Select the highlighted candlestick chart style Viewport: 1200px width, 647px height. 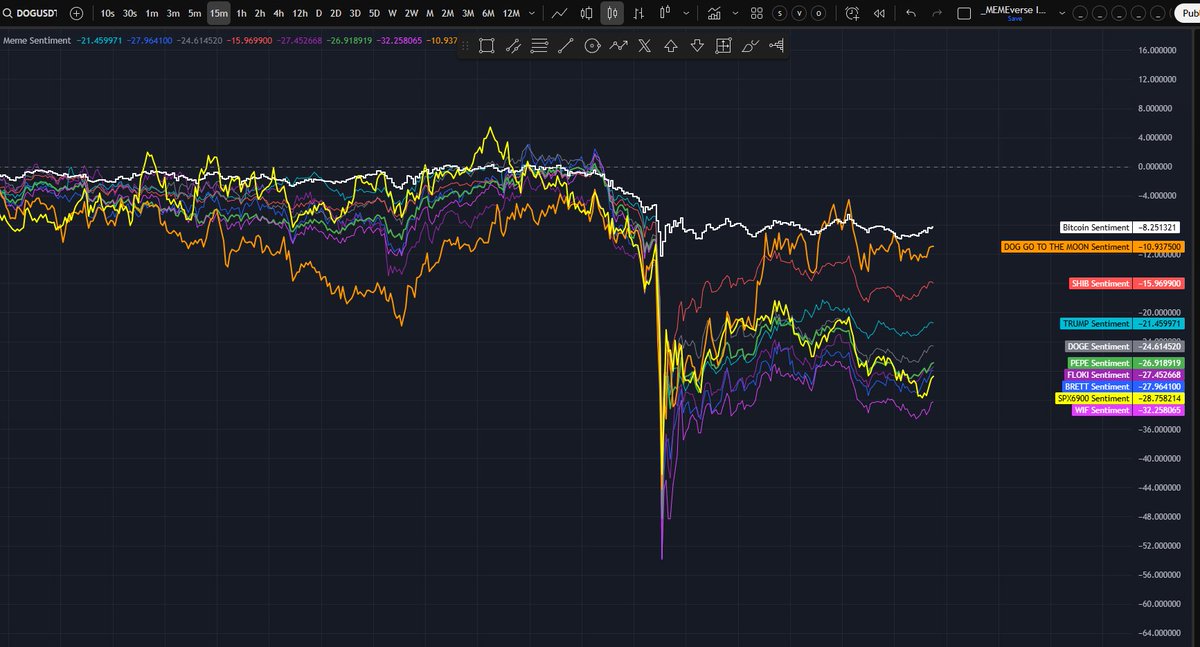[613, 14]
